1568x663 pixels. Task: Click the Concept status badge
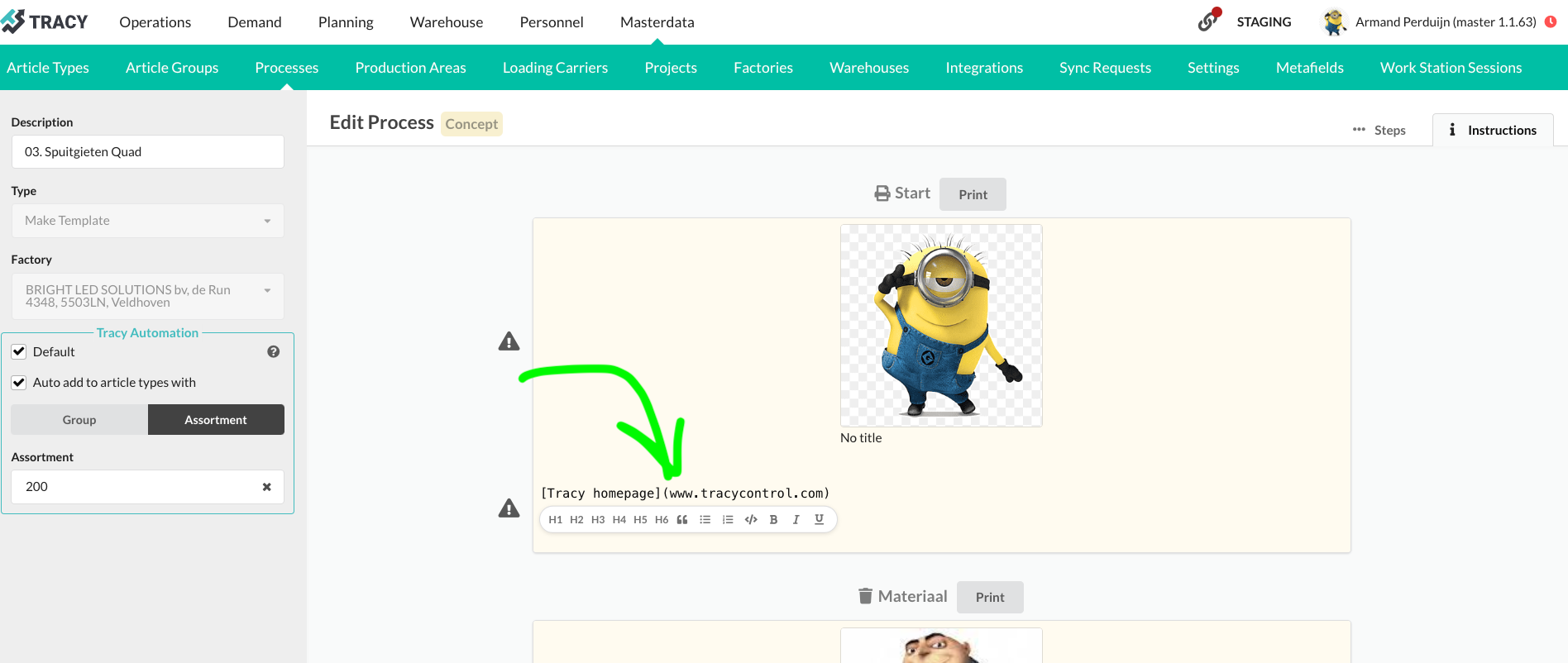click(471, 124)
